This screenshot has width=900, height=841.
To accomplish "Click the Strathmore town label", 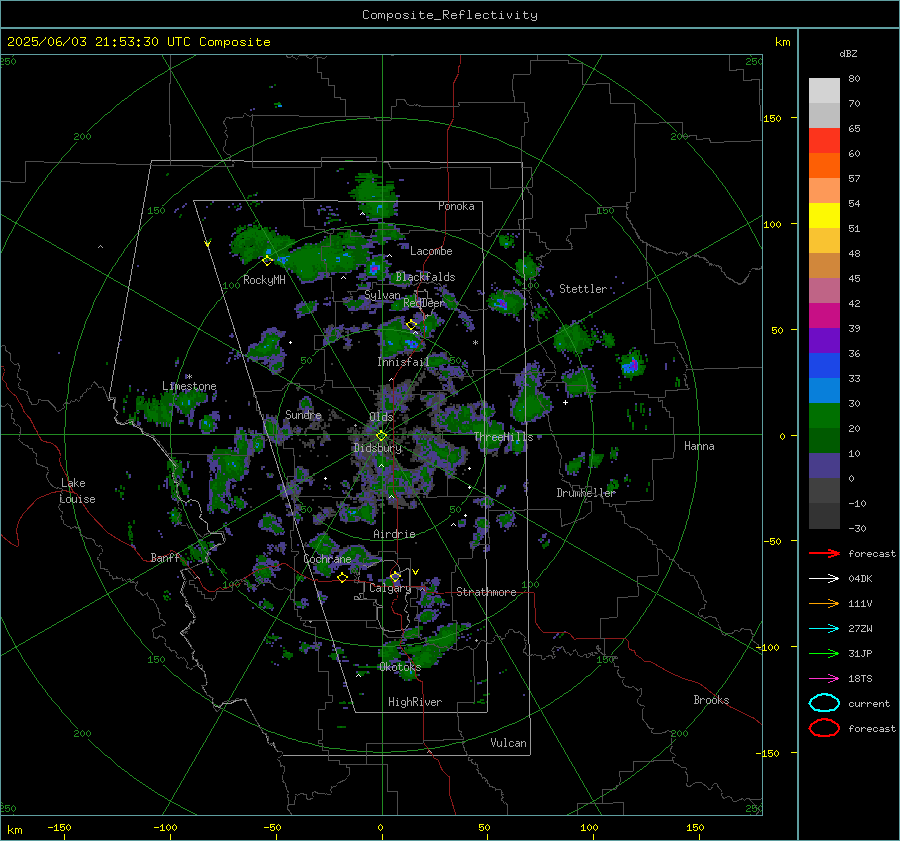I will (486, 592).
